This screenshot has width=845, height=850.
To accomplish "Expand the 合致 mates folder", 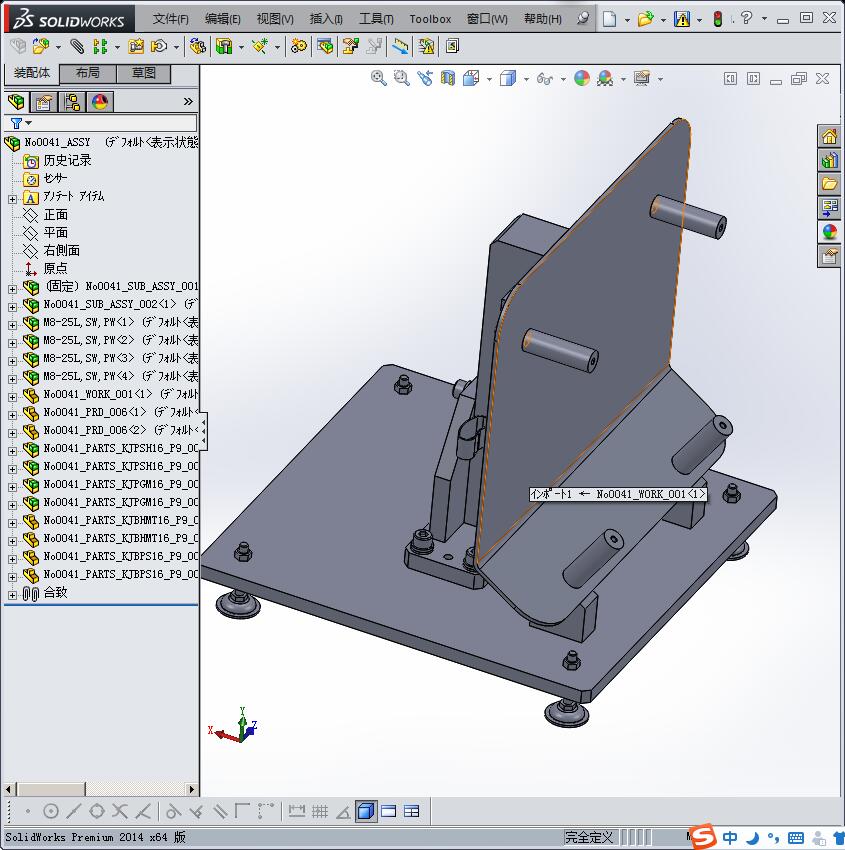I will pos(12,593).
